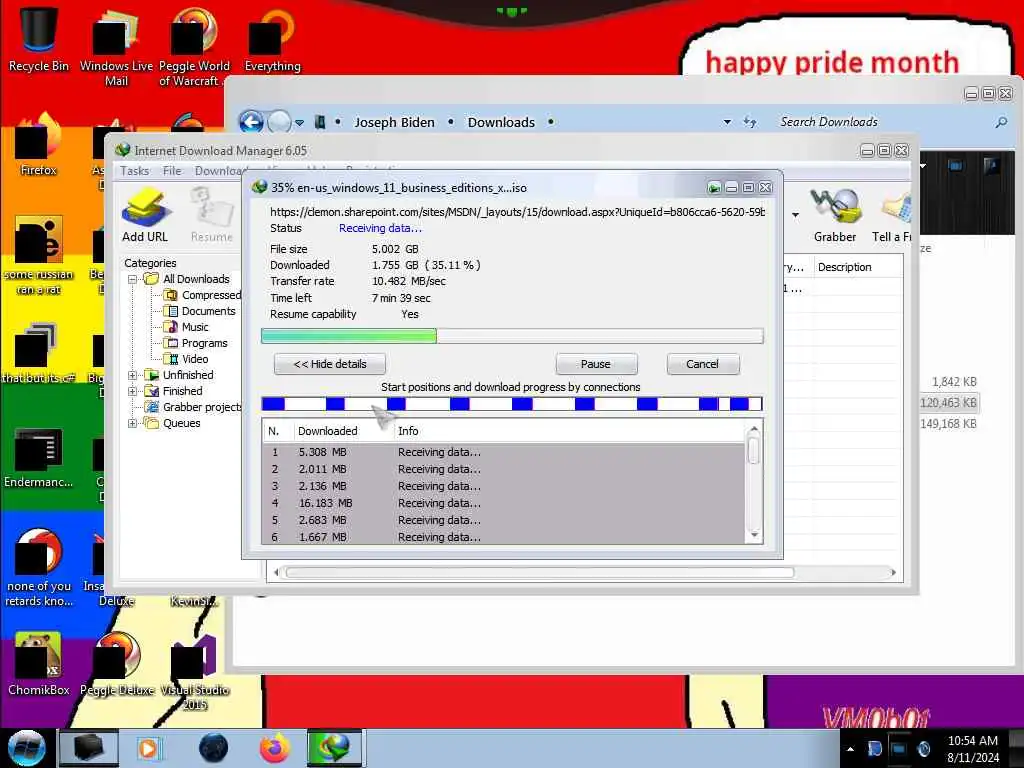Open the Explorer address bar dropdown arrow
Image resolution: width=1024 pixels, height=768 pixels.
(728, 122)
